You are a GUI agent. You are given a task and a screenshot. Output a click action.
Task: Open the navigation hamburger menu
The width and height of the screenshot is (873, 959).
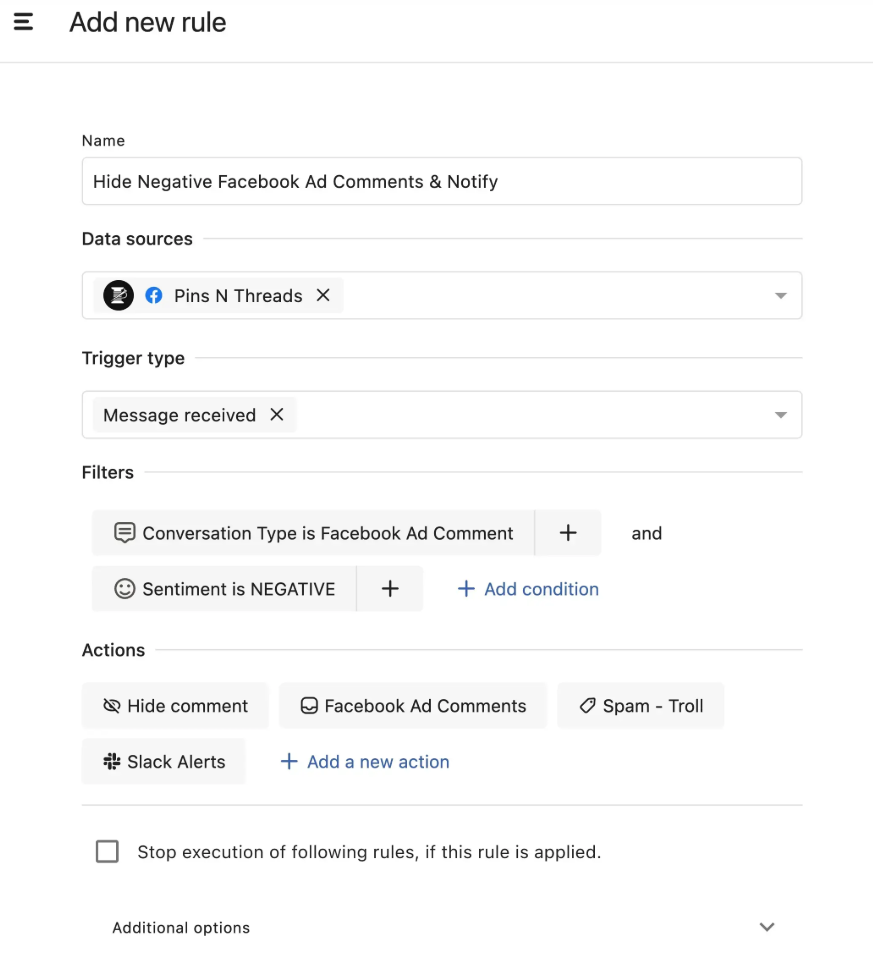pyautogui.click(x=23, y=22)
